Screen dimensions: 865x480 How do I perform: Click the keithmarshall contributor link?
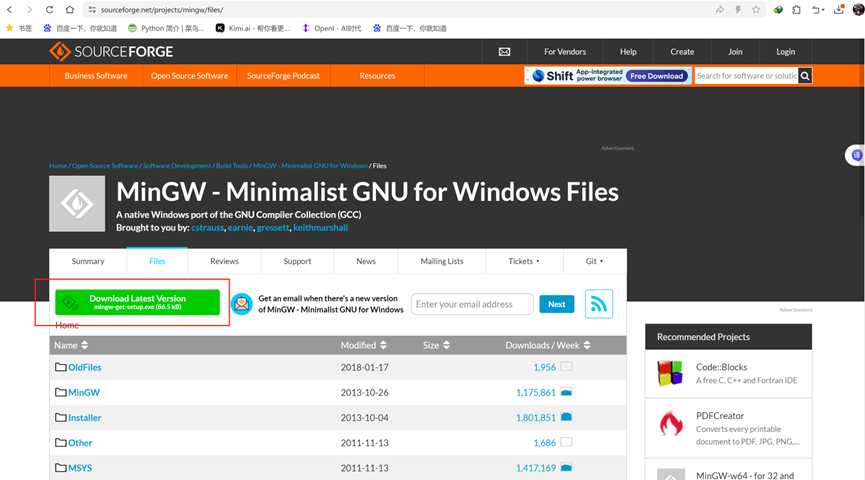(321, 227)
